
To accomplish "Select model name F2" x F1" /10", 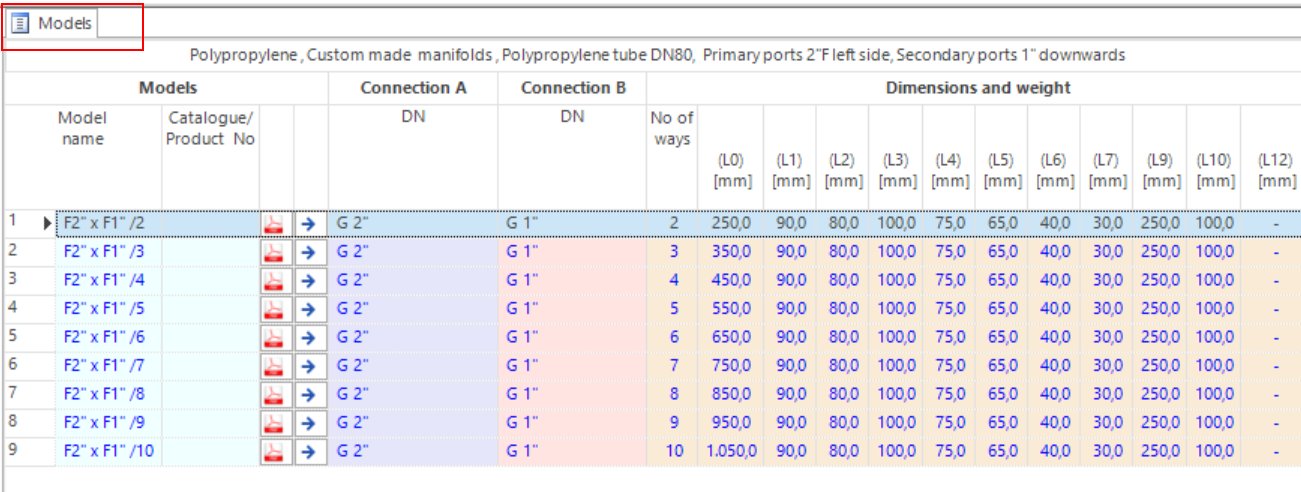I will point(108,452).
